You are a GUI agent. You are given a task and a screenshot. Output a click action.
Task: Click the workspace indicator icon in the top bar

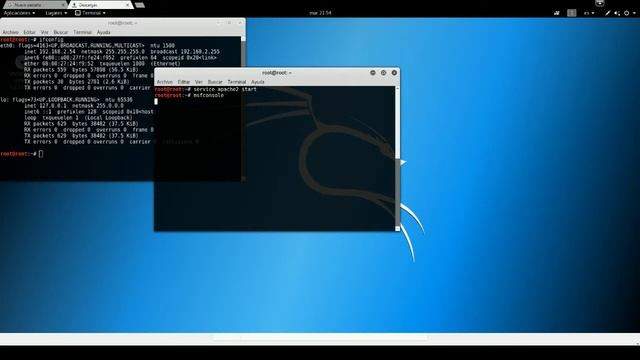[x=571, y=13]
